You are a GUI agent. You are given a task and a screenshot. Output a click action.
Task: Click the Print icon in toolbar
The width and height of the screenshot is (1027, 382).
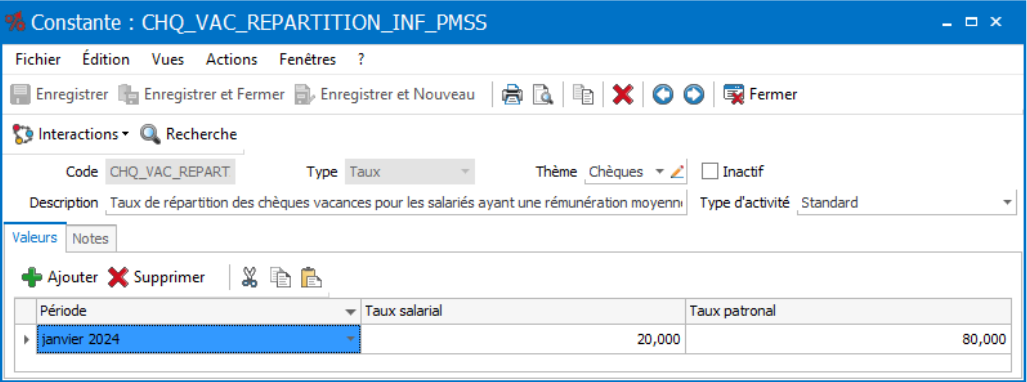(512, 95)
